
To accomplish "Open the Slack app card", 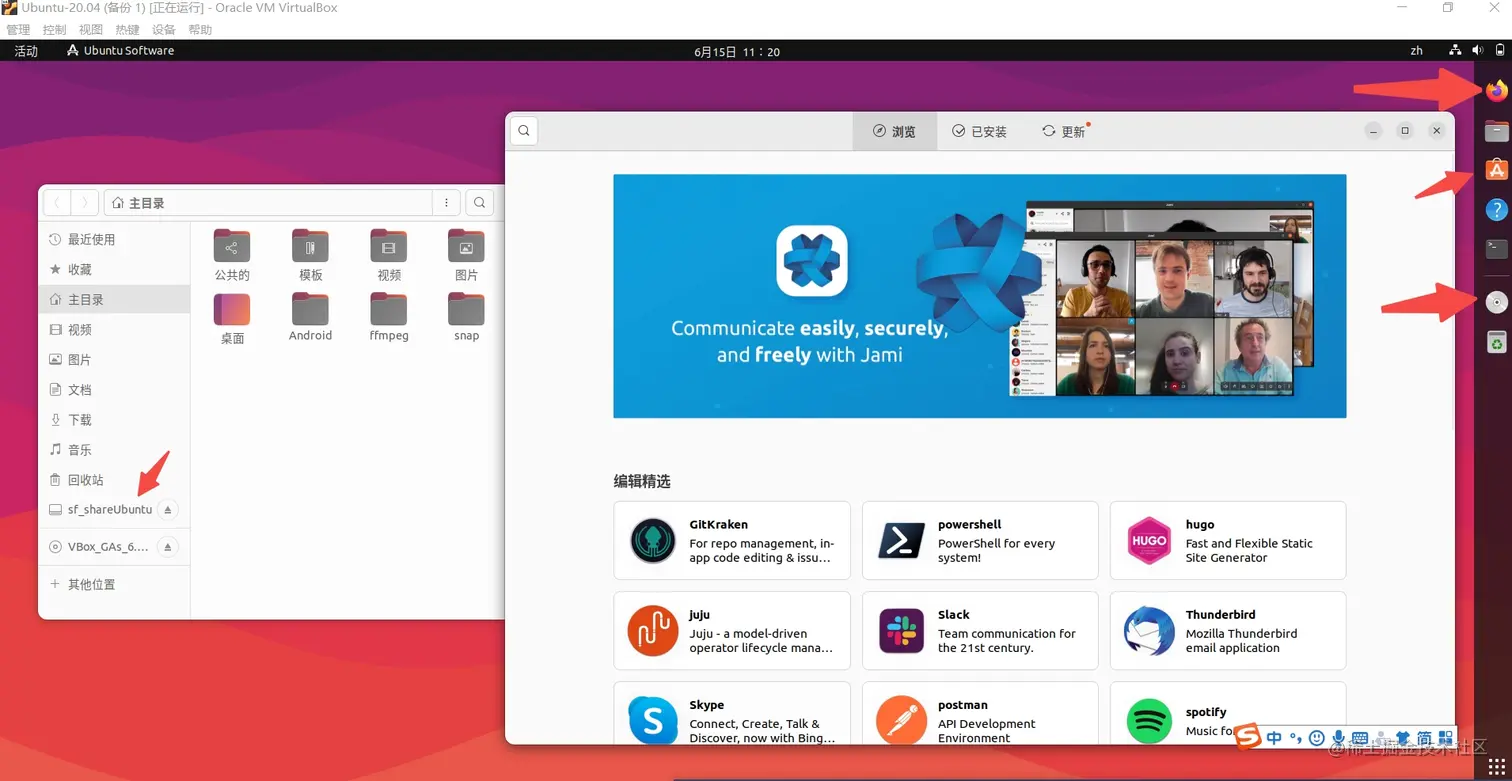I will [980, 630].
